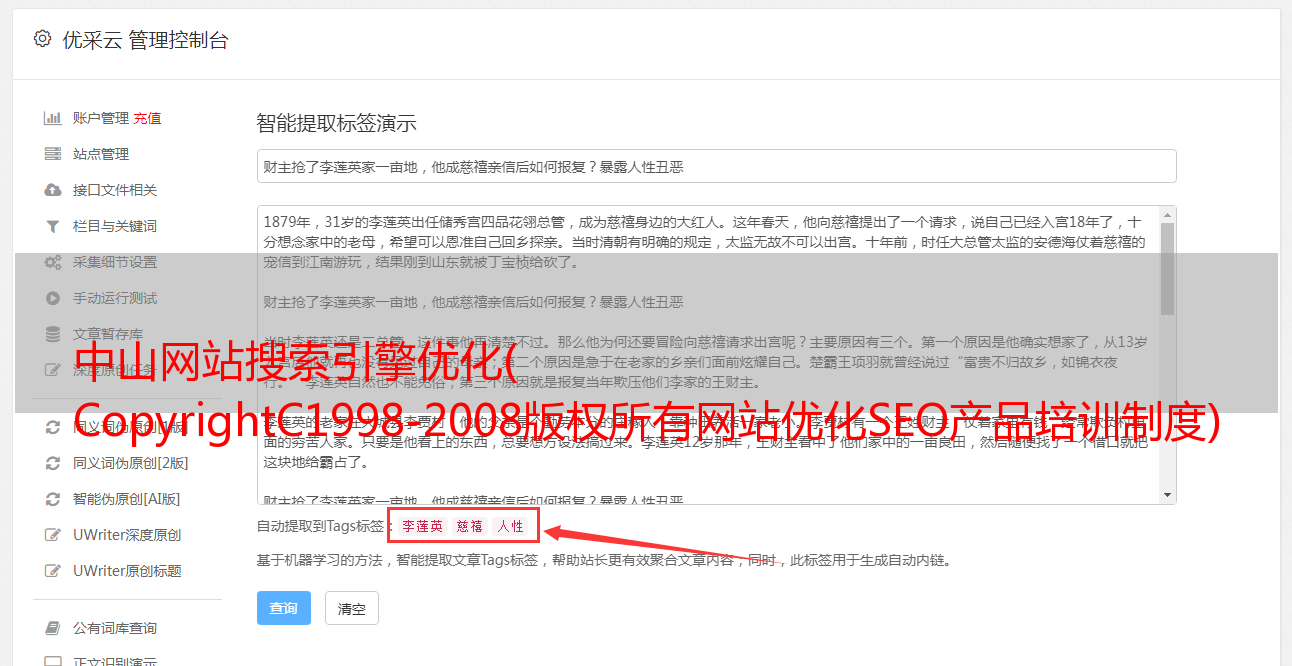Viewport: 1292px width, 666px height.
Task: Click the blue 查询 button
Action: tap(284, 608)
